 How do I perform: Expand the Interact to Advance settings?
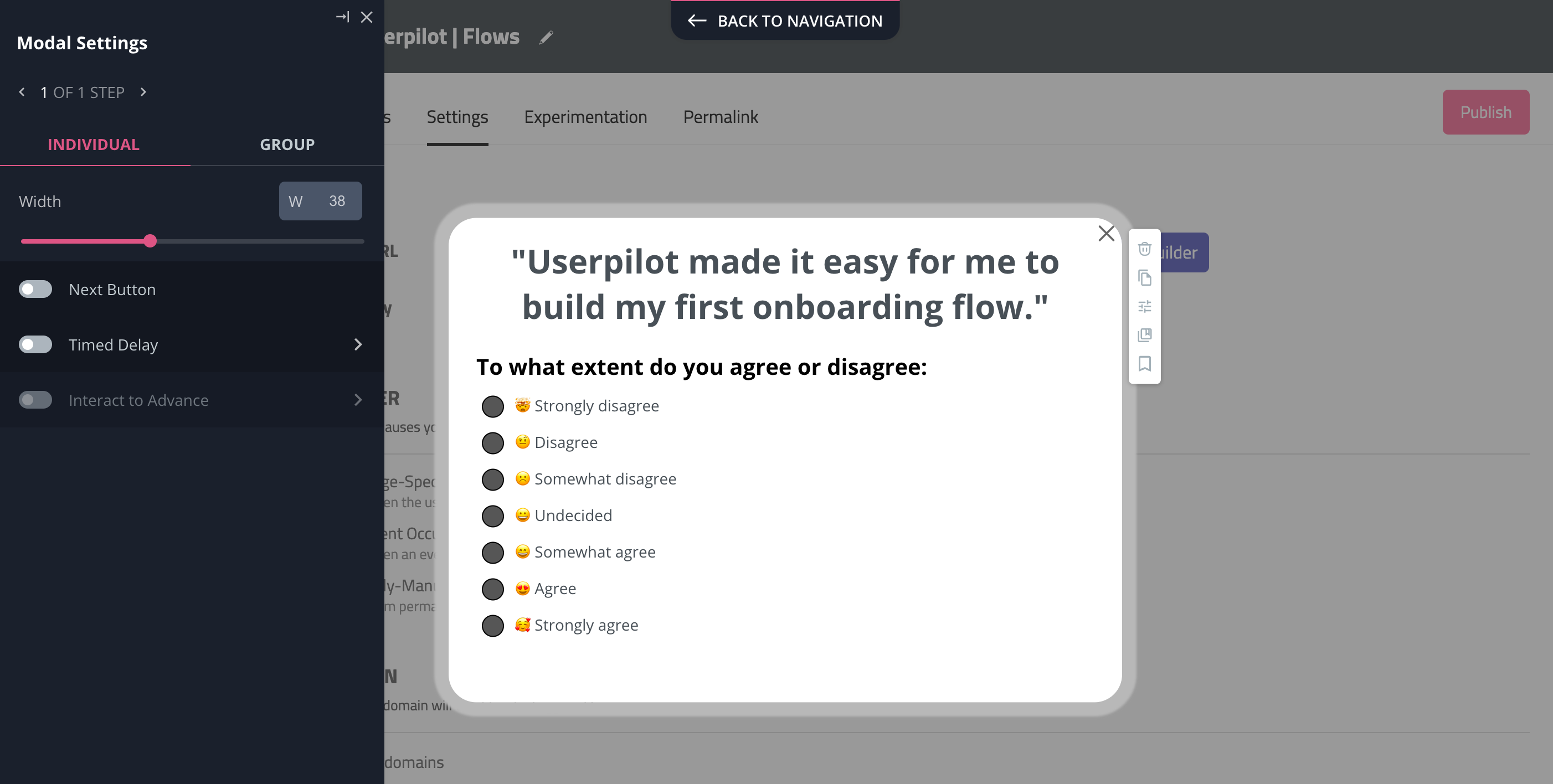pos(358,399)
